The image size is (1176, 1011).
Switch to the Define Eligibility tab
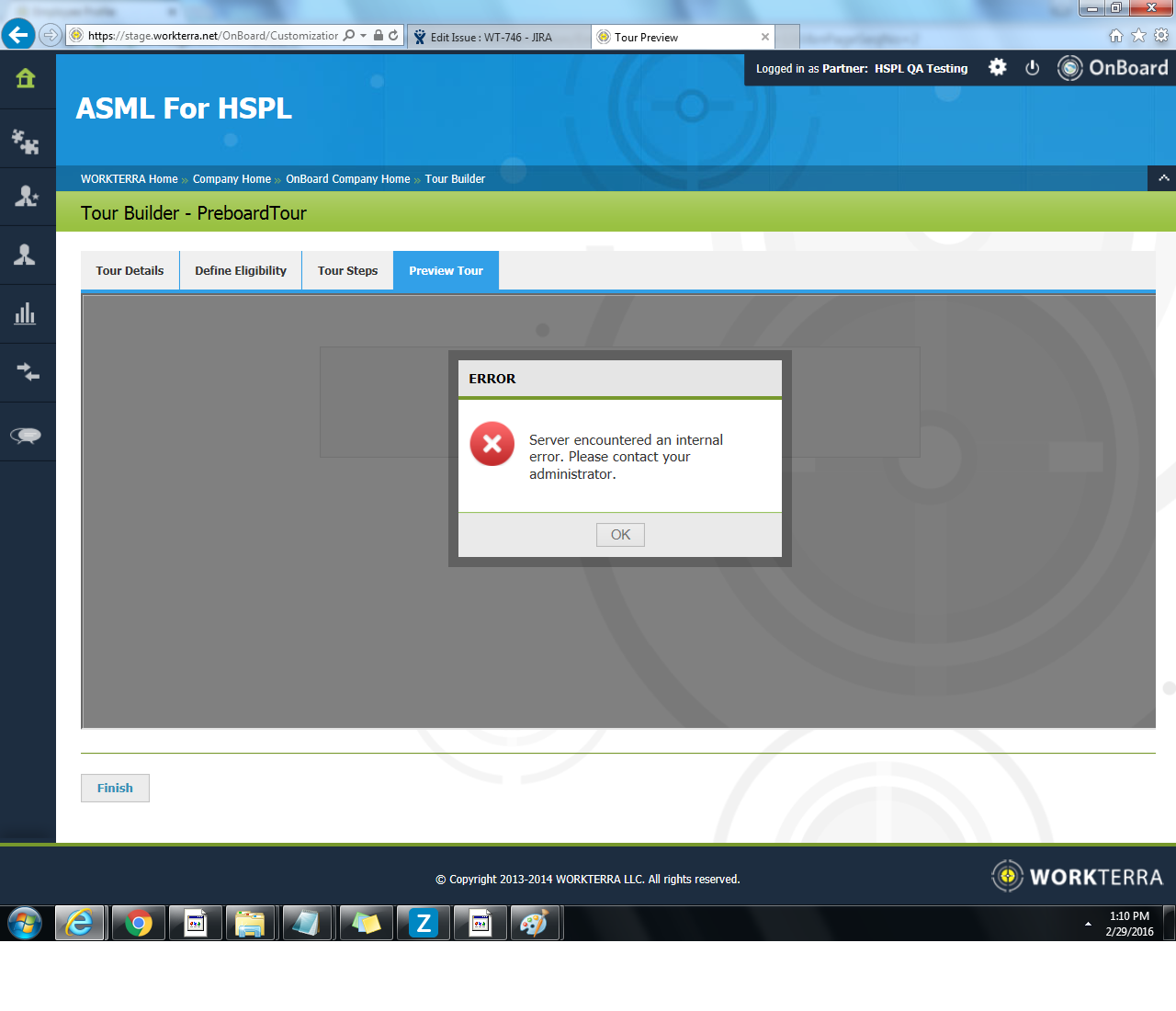click(241, 271)
